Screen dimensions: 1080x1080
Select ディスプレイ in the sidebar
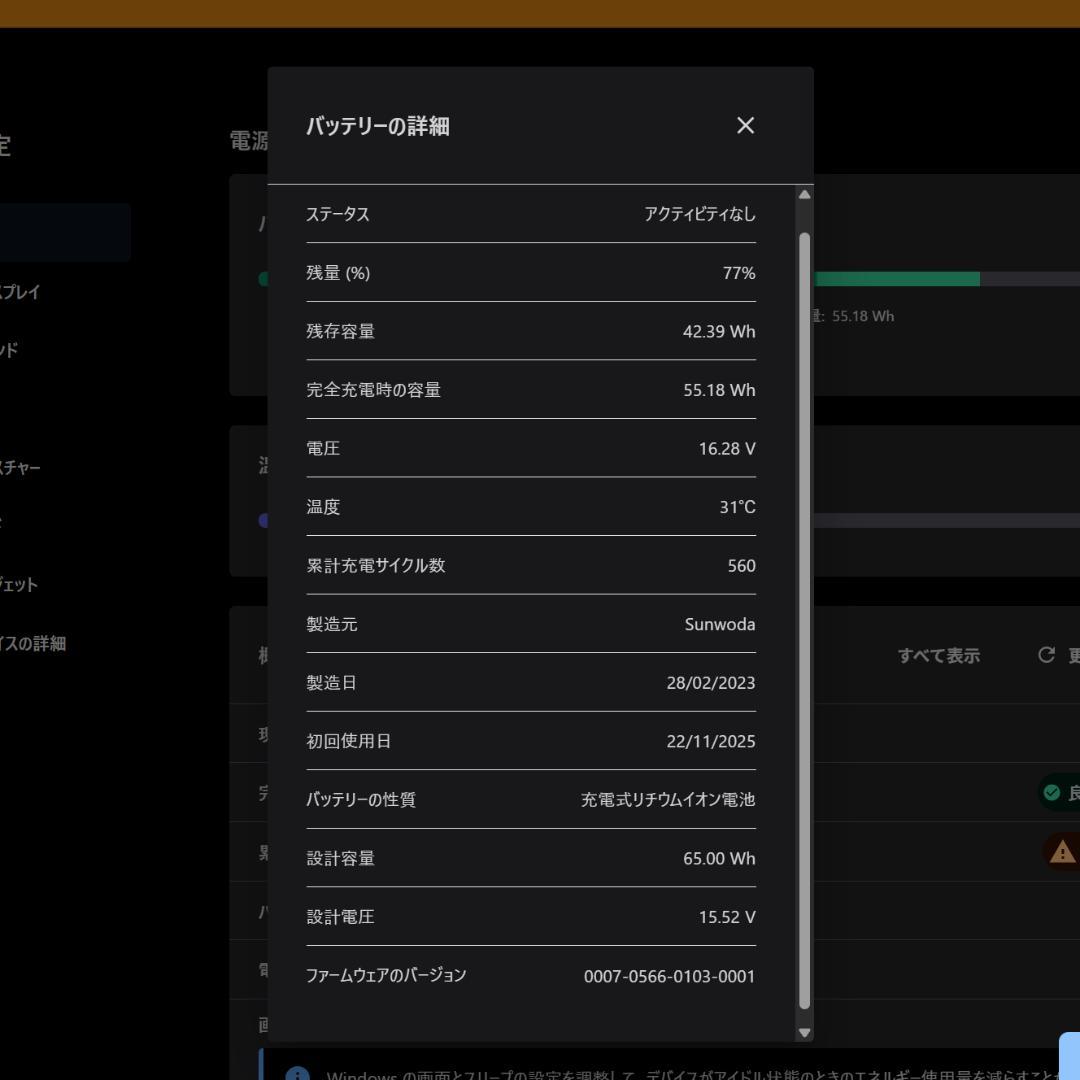[x=30, y=292]
